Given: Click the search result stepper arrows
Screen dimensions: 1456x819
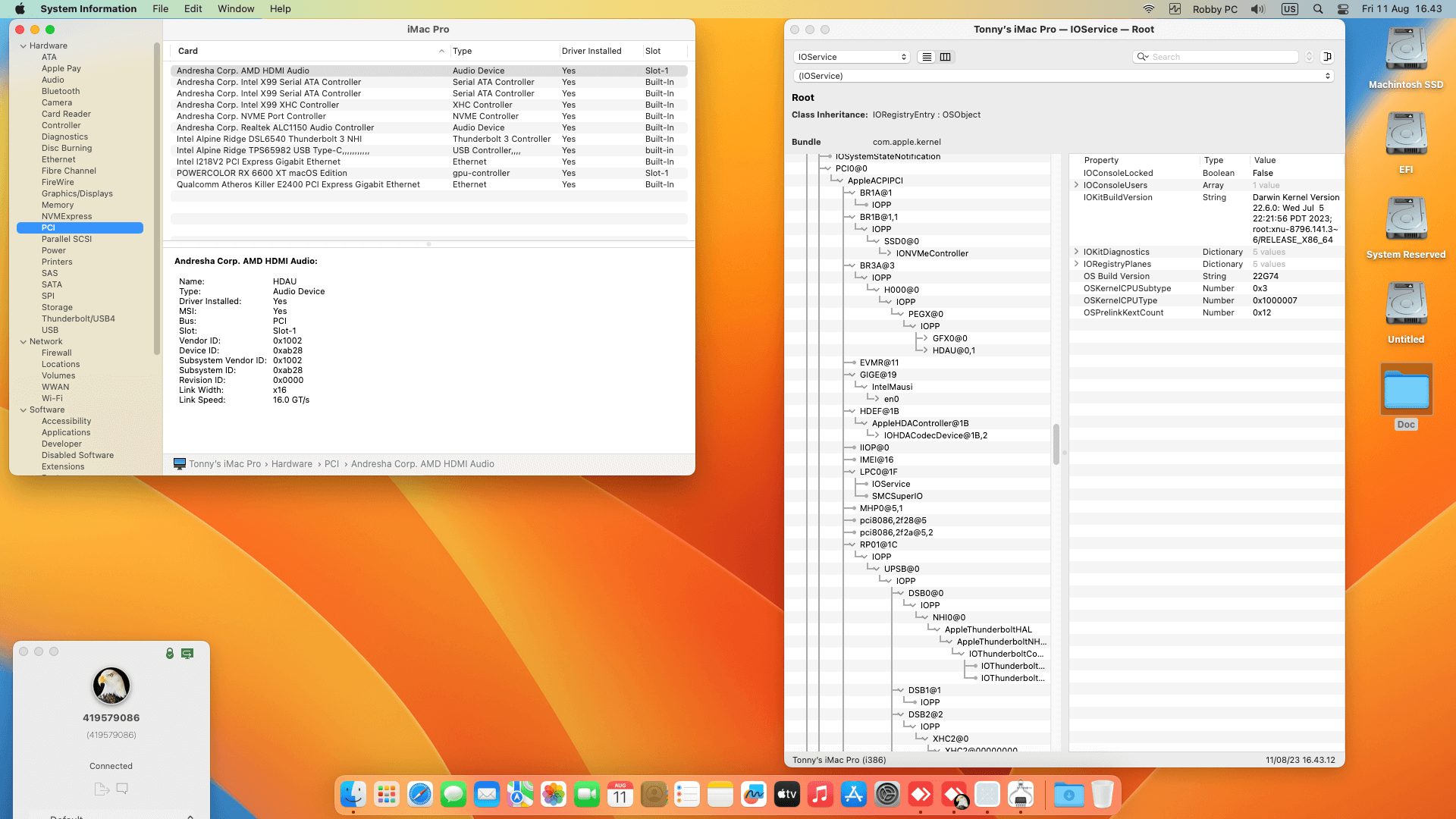Looking at the screenshot, I should tap(1309, 57).
